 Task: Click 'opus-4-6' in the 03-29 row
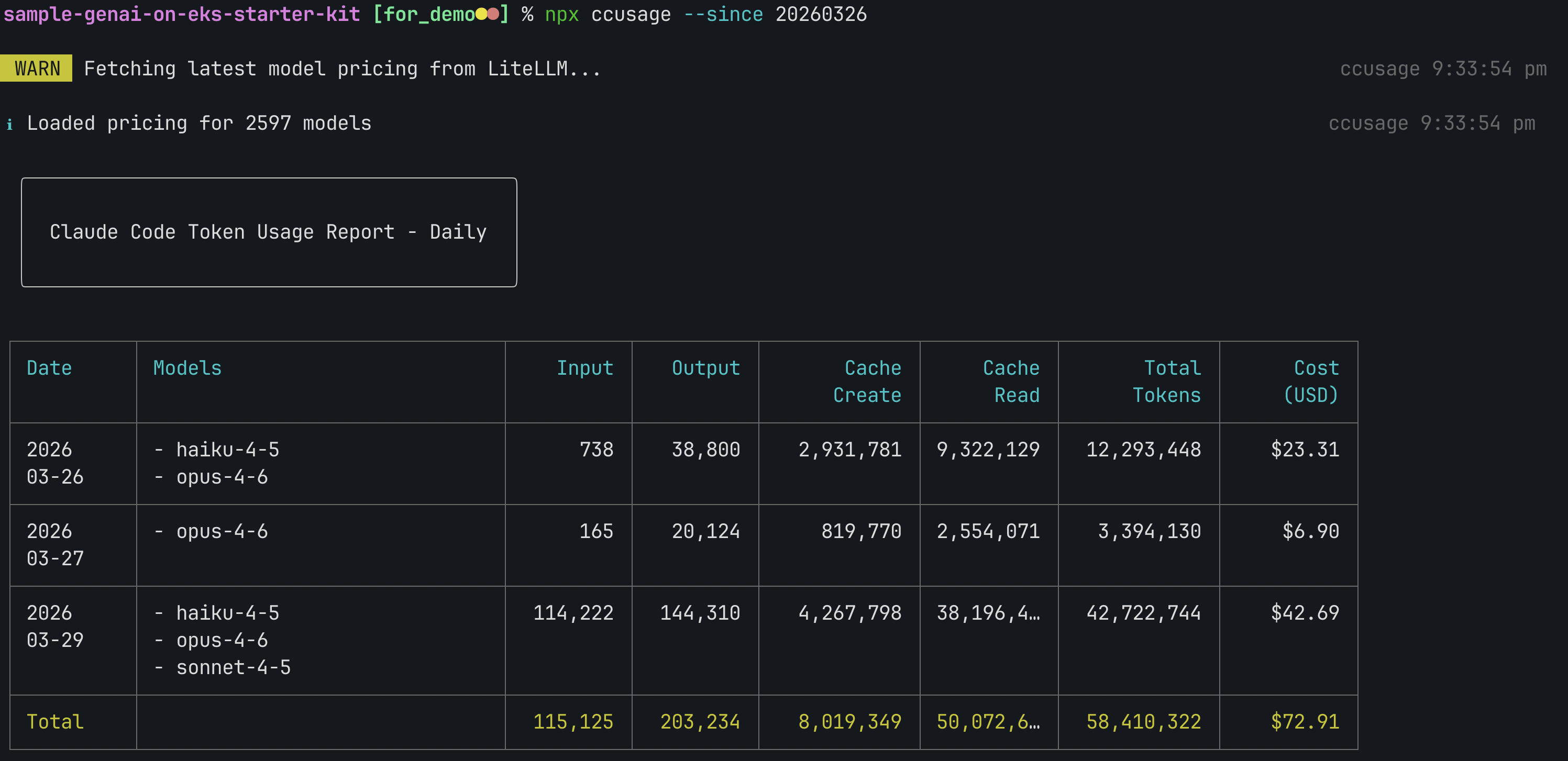[x=222, y=640]
